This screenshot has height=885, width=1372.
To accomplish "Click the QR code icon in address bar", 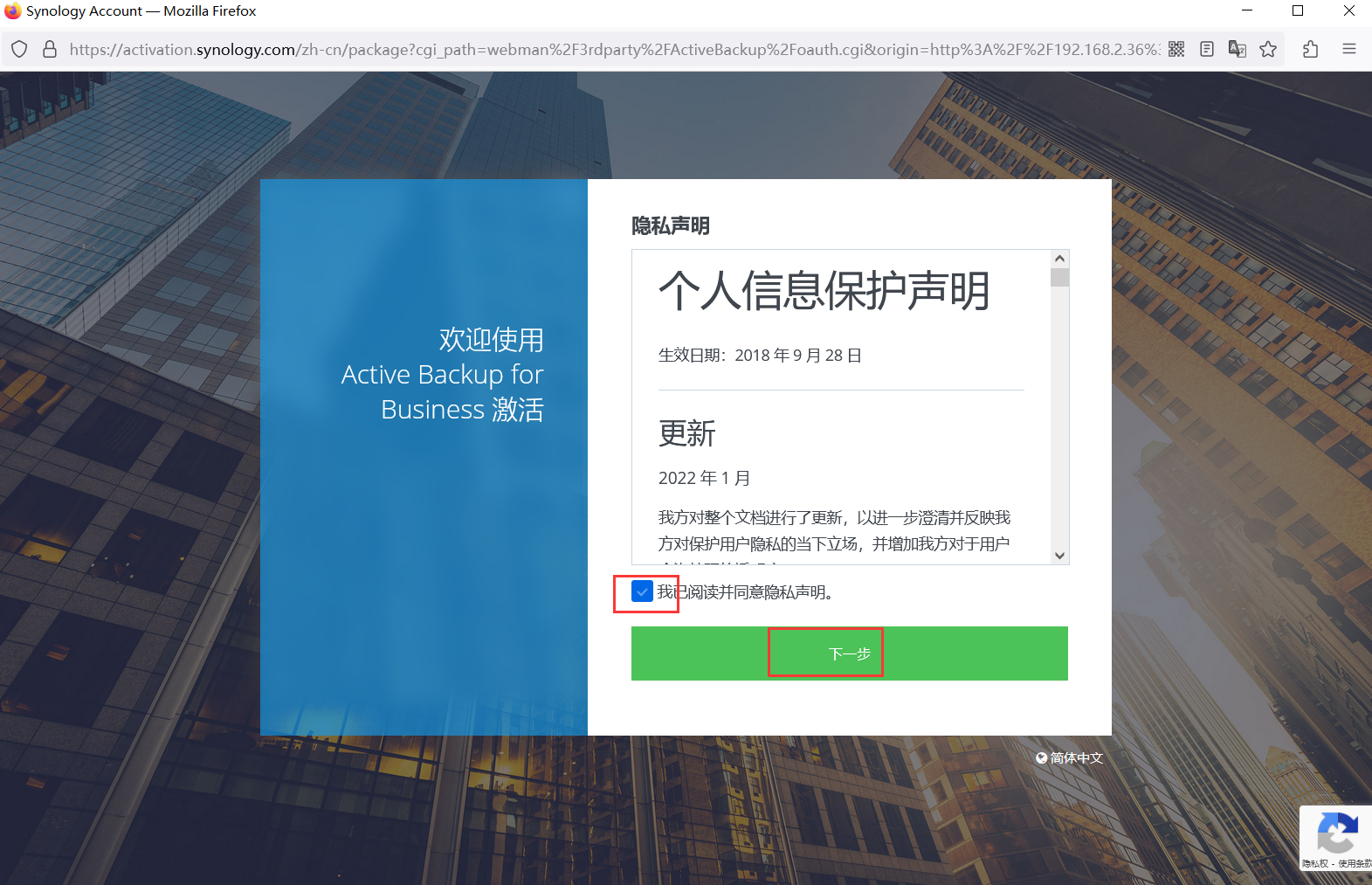I will (1176, 49).
